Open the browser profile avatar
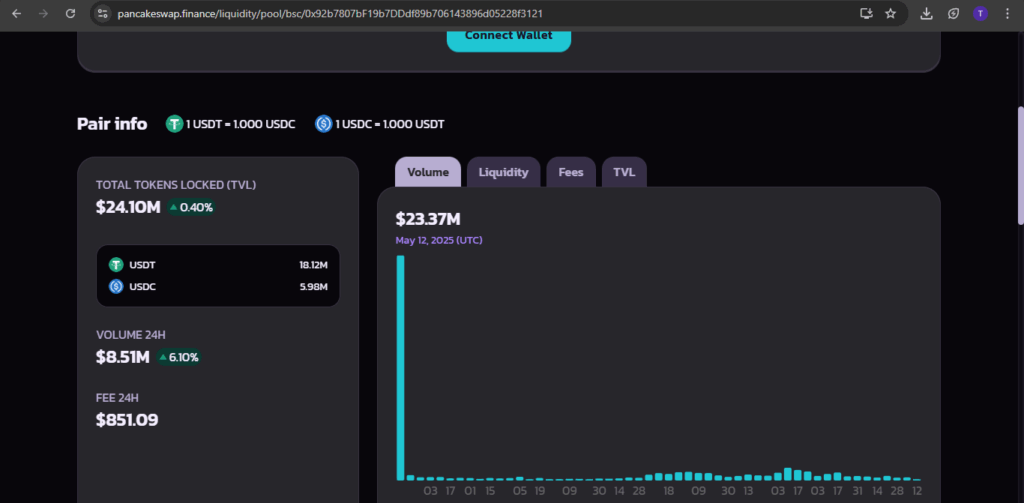This screenshot has height=503, width=1024. click(x=980, y=13)
